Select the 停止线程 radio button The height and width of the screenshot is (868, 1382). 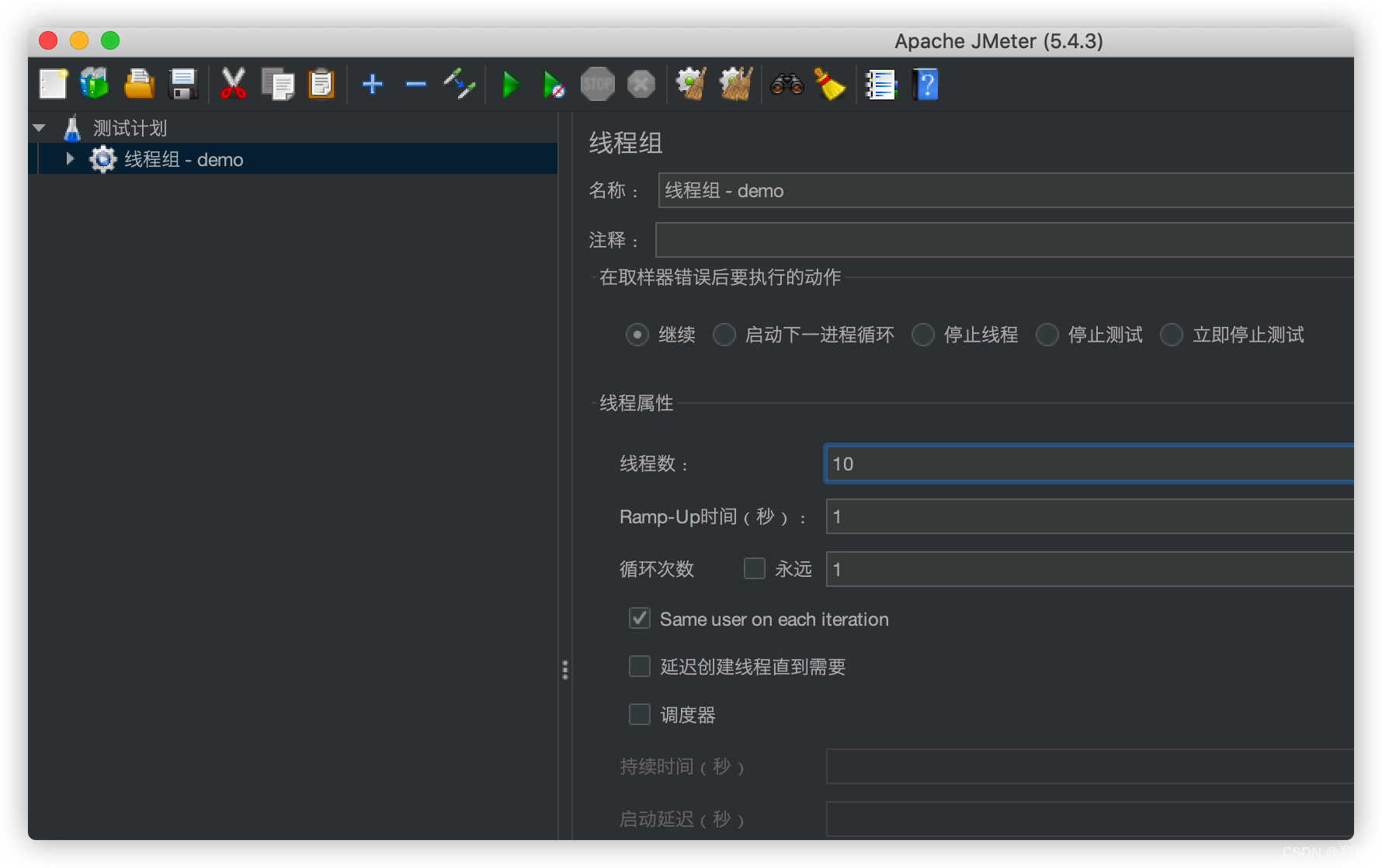click(922, 335)
